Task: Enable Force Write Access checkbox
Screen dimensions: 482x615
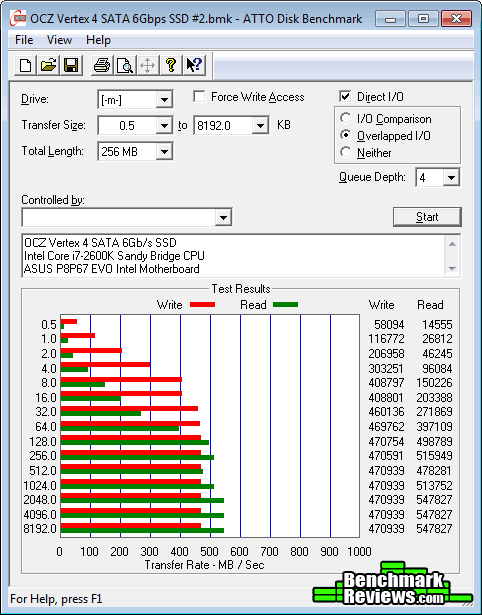Action: point(199,96)
